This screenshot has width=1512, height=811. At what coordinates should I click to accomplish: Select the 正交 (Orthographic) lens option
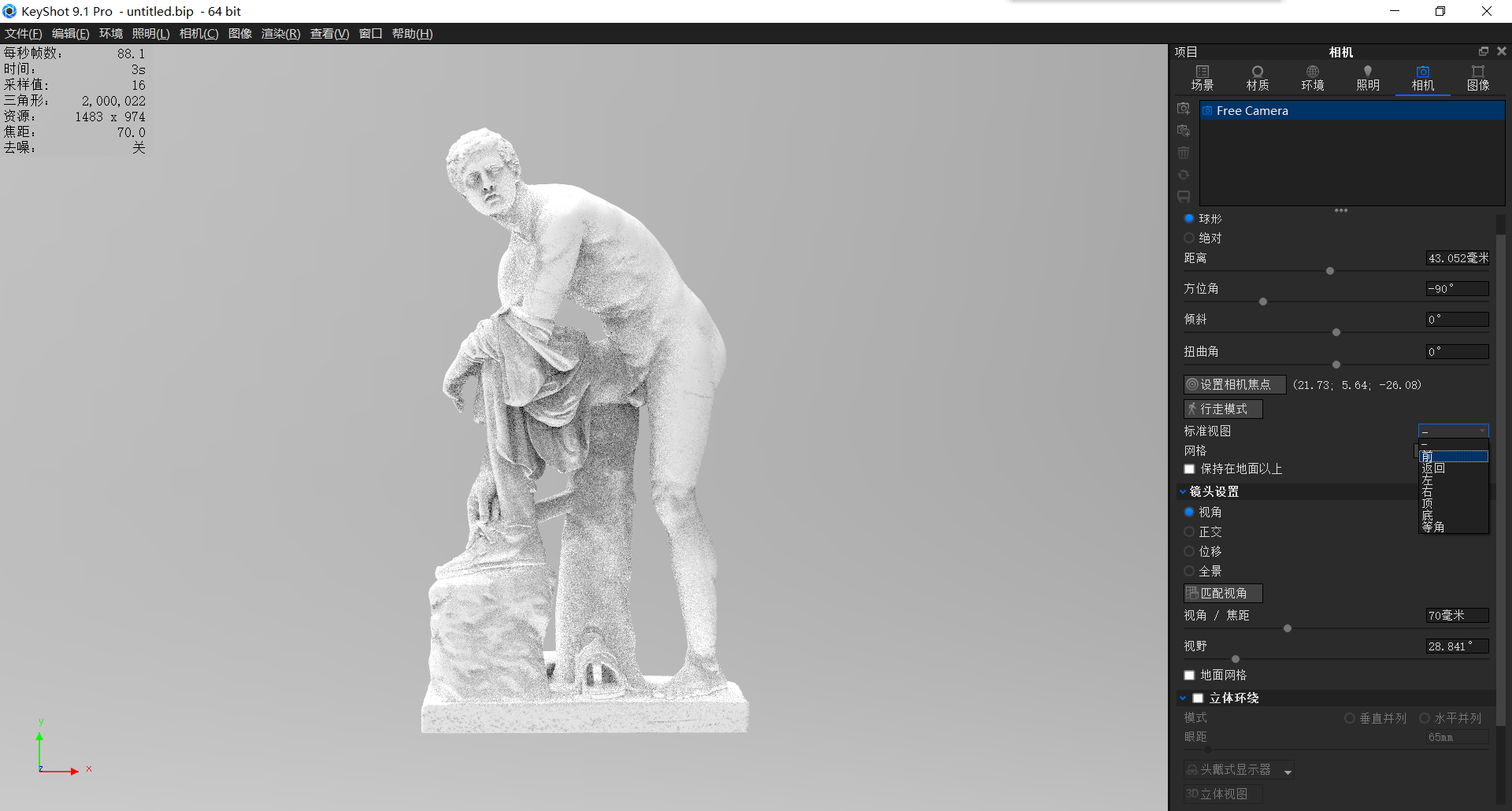point(1189,531)
